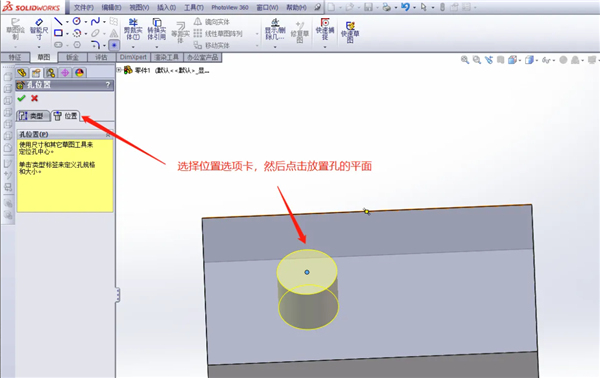Click the panel splitter handle on the left panel edge

click(118, 295)
